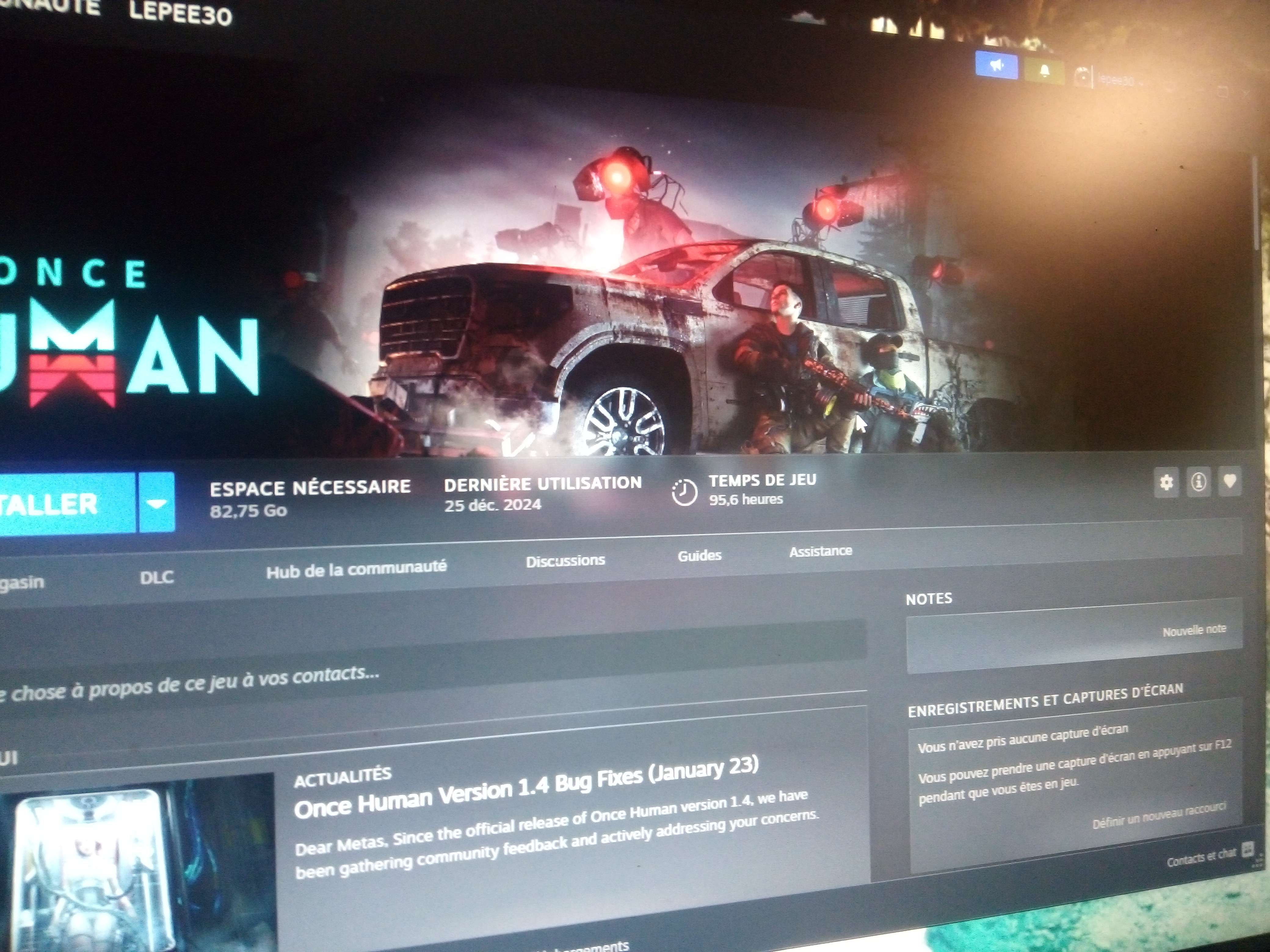
Task: Switch to the Guides tab
Action: click(x=699, y=555)
